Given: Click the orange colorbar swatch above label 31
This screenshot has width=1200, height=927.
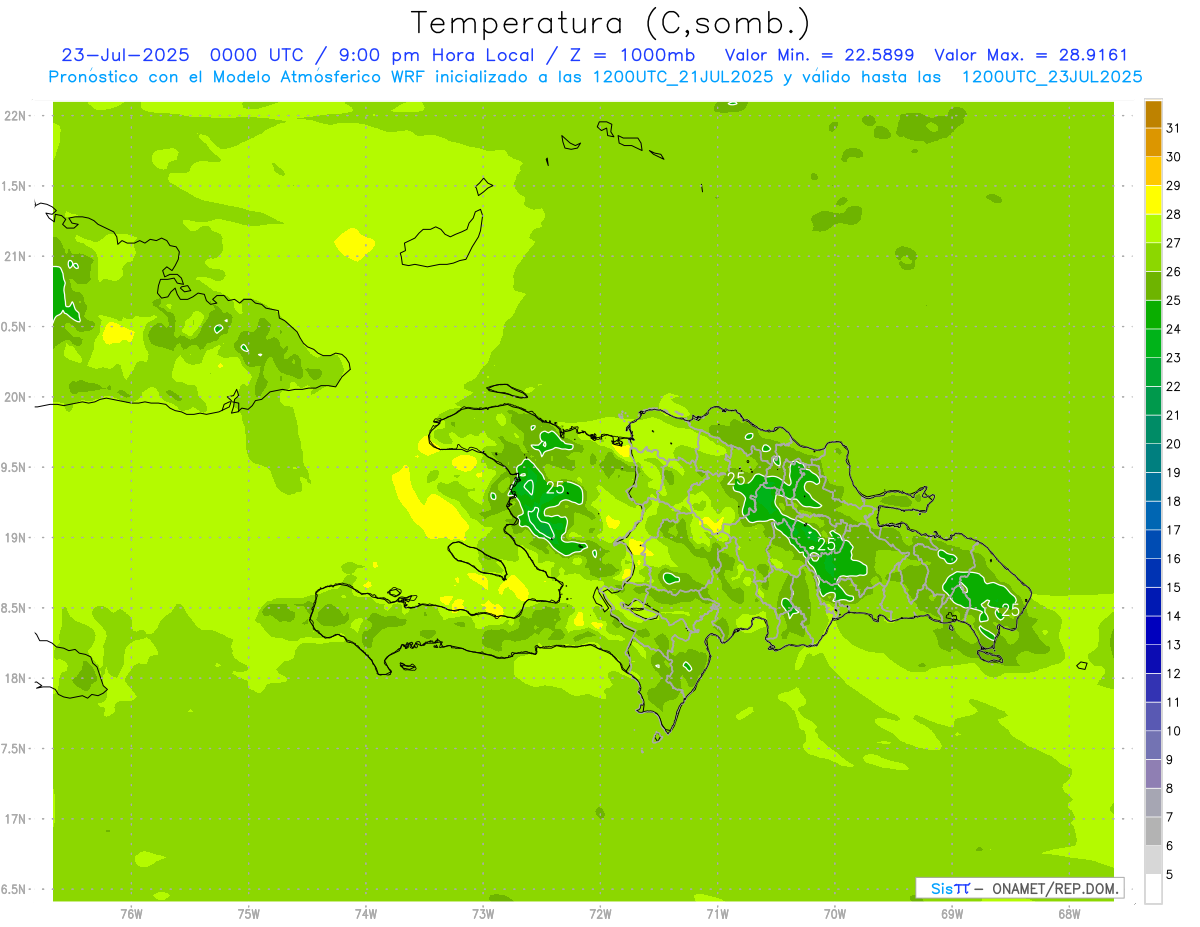Looking at the screenshot, I should [1153, 114].
